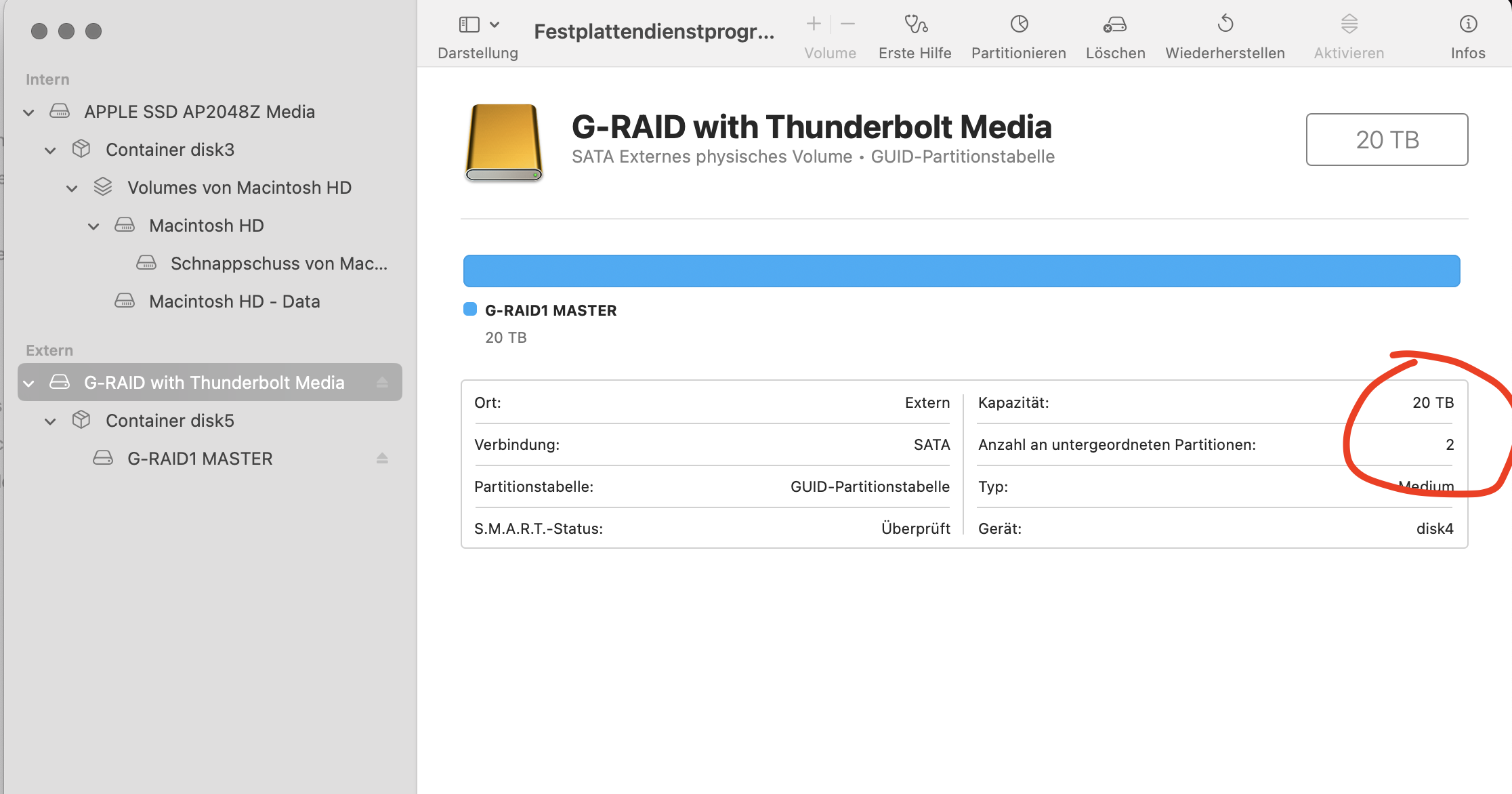Viewport: 1512px width, 794px height.
Task: Select Schnappschuss von Mac snapshot entry
Action: coord(278,264)
